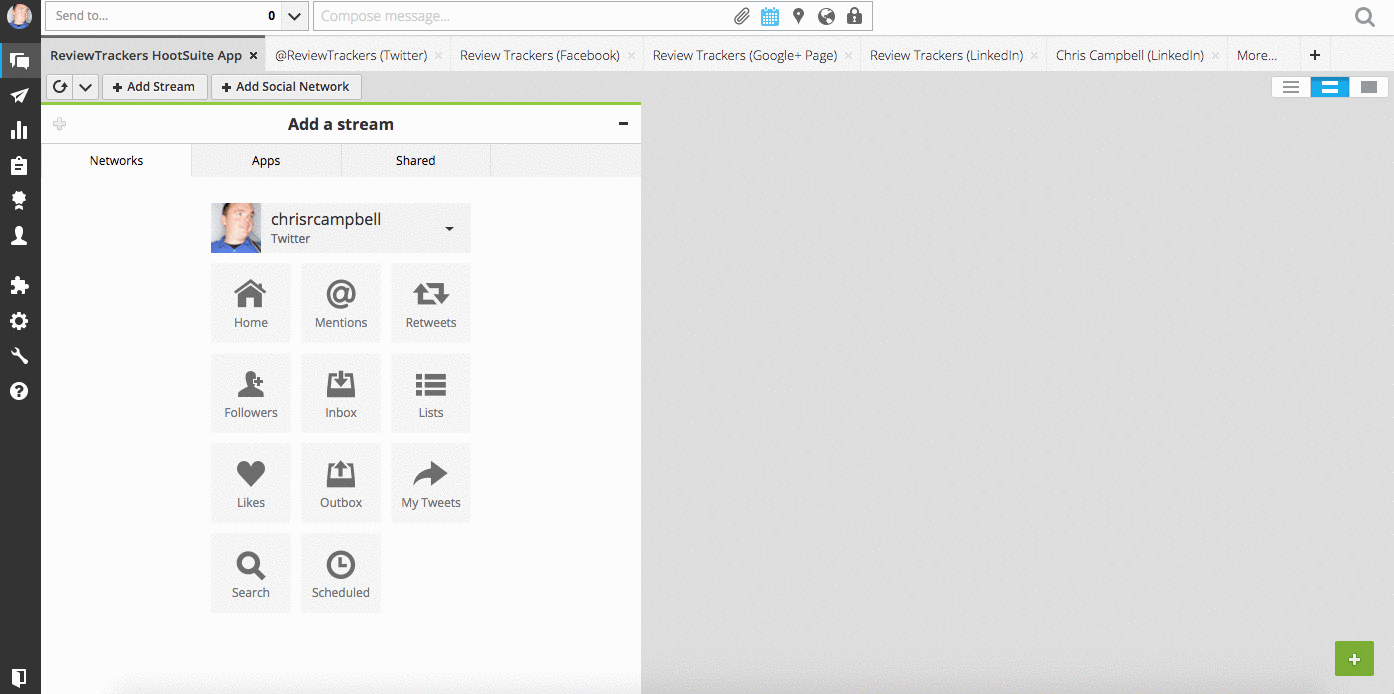Open the scheduling calendar icon
Screen dimensions: 1394x694
pos(770,16)
